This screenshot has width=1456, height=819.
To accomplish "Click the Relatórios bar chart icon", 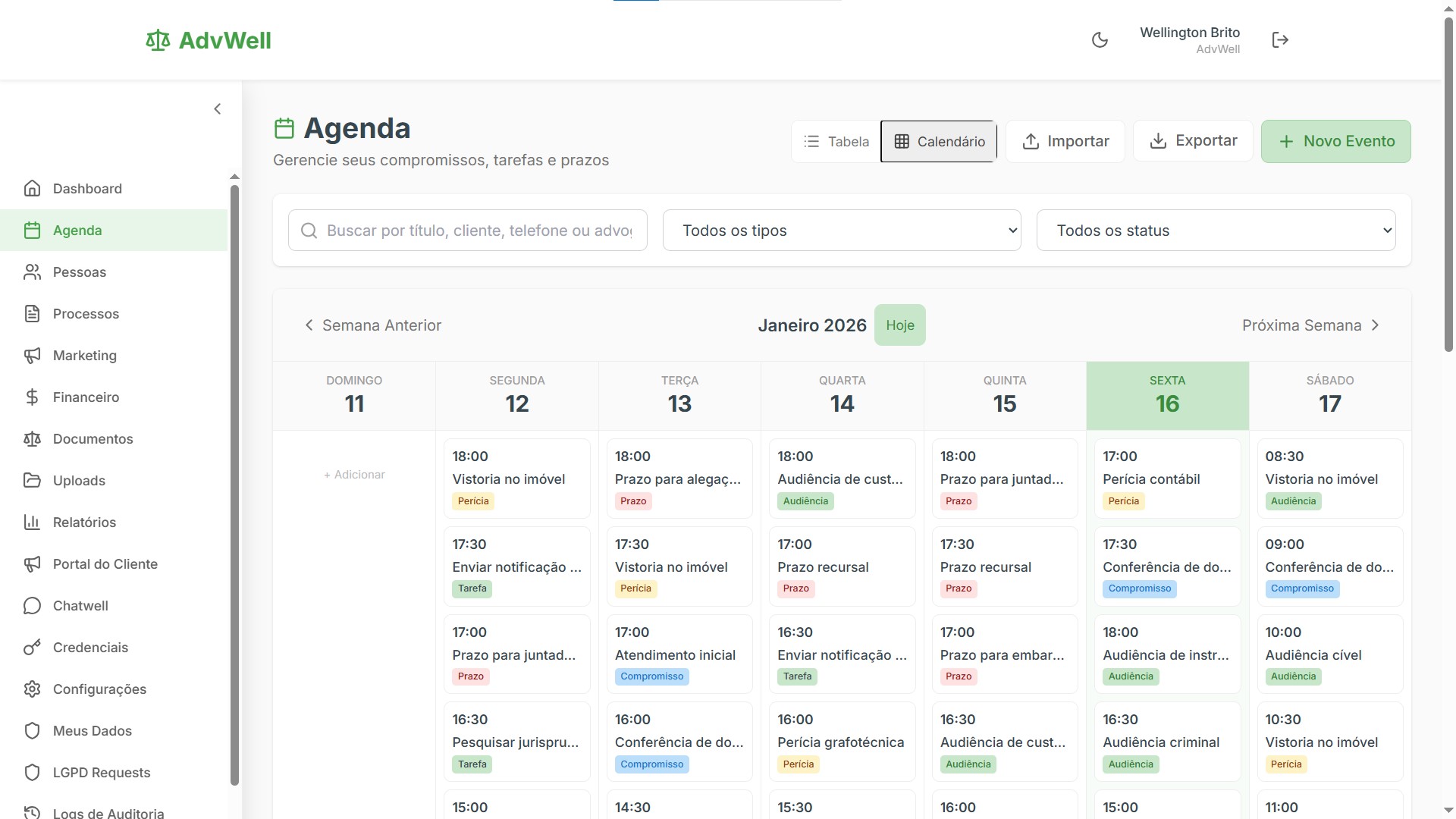I will point(32,522).
